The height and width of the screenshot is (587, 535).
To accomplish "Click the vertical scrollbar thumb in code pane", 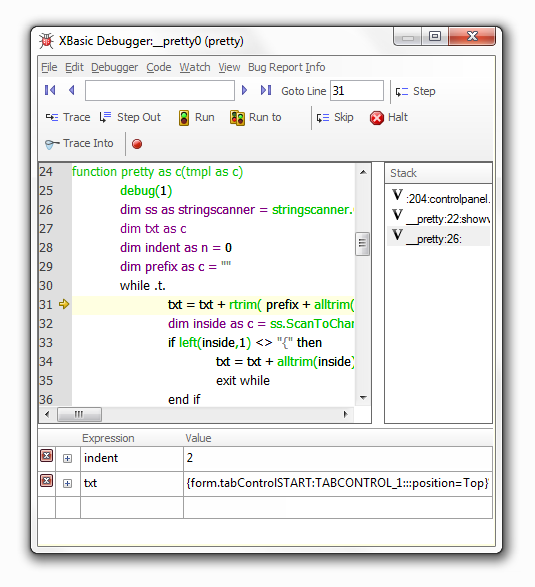I will point(362,243).
